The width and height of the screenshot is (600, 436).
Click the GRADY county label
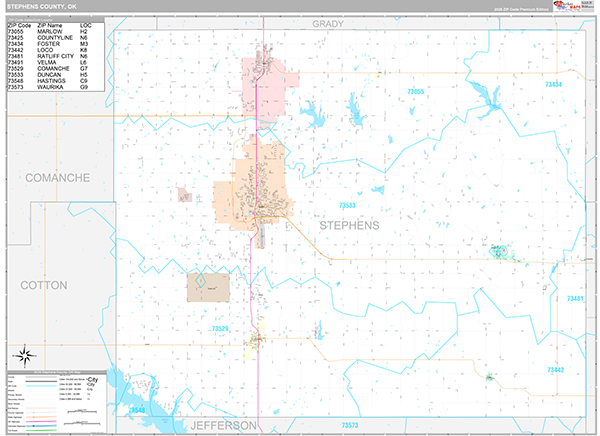[328, 24]
